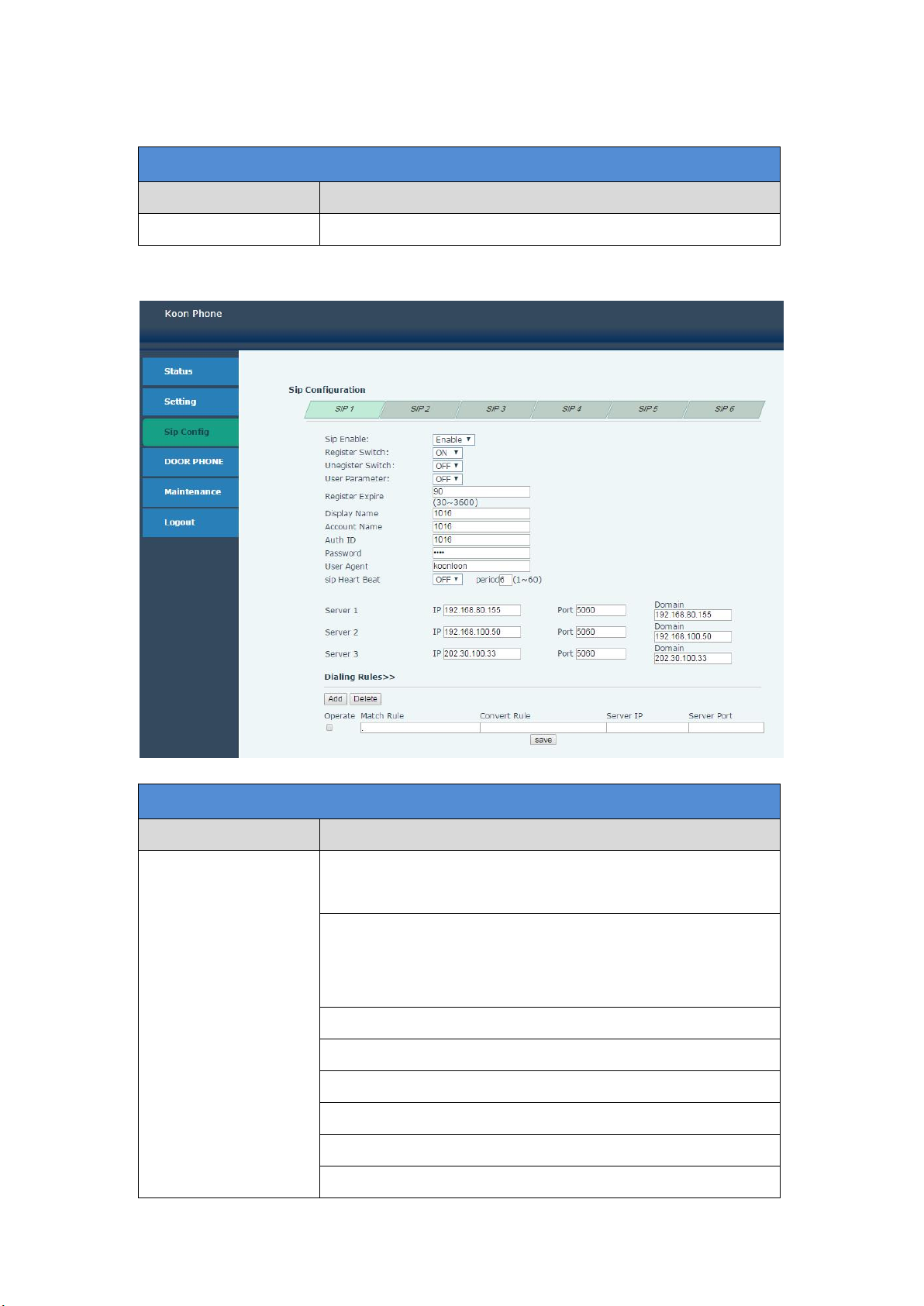Click the Server 2 IP field
This screenshot has width=924, height=1306.
coord(482,632)
